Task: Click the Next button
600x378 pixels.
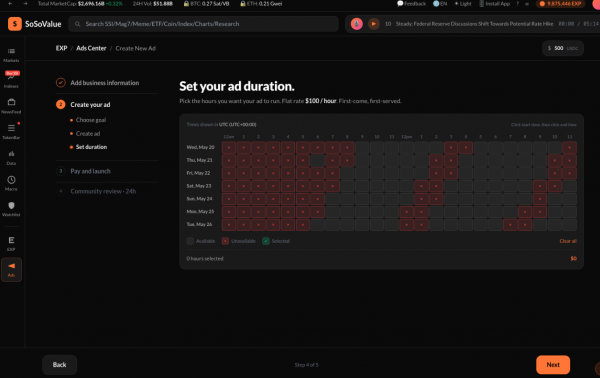Action: tap(553, 365)
